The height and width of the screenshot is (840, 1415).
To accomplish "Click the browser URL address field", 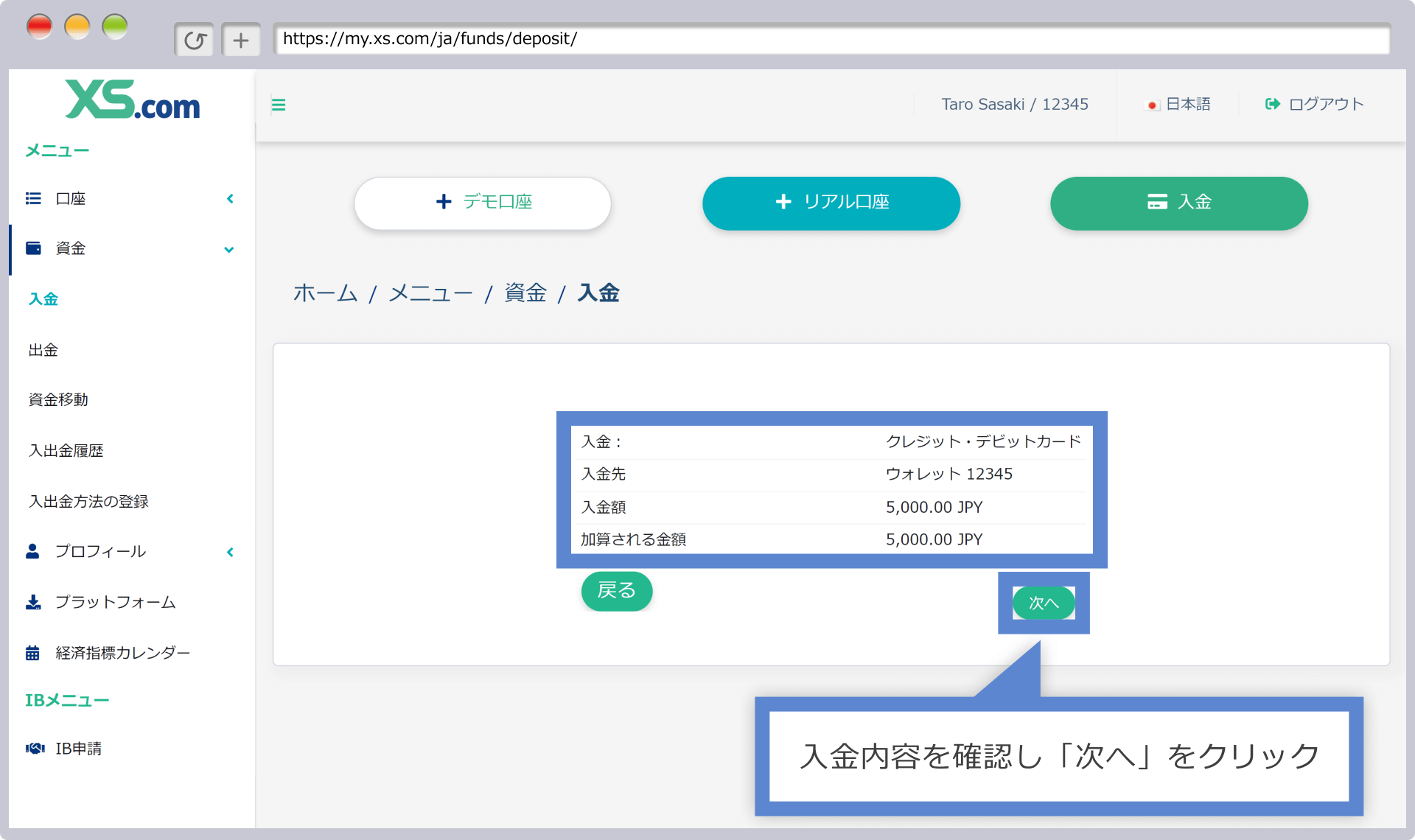I will [832, 39].
